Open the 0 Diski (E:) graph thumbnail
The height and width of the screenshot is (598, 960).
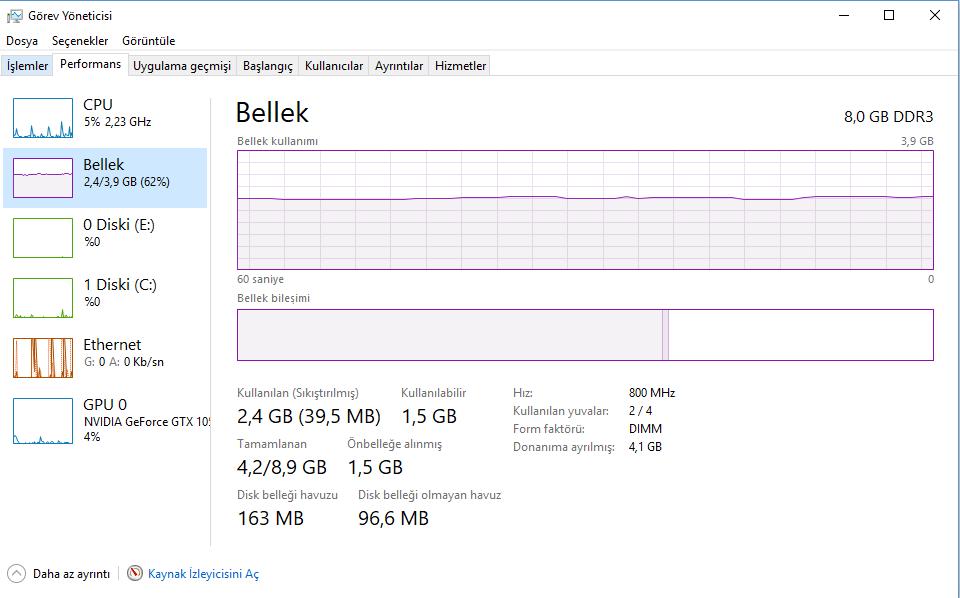[43, 238]
